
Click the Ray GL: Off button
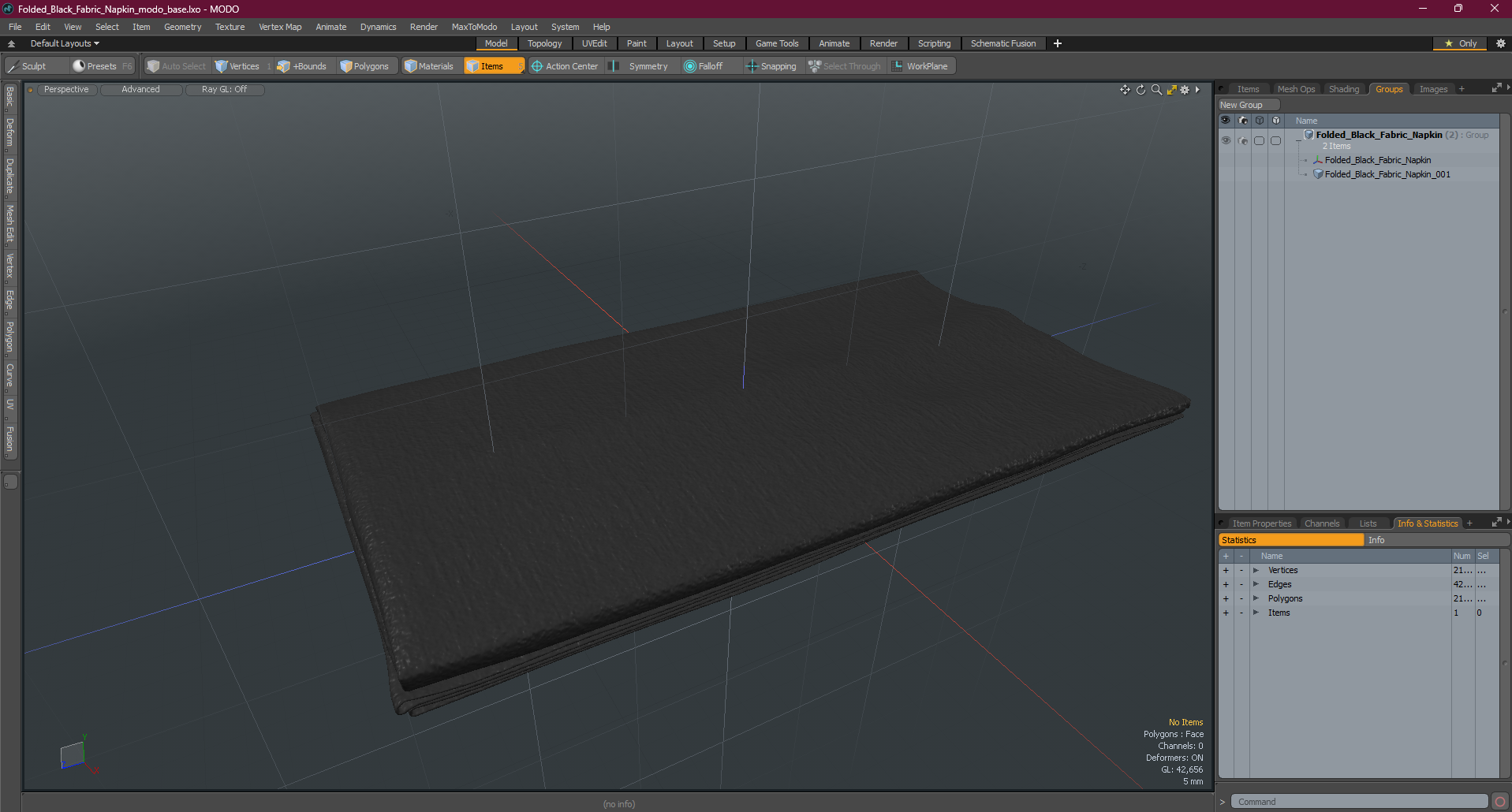pyautogui.click(x=224, y=90)
